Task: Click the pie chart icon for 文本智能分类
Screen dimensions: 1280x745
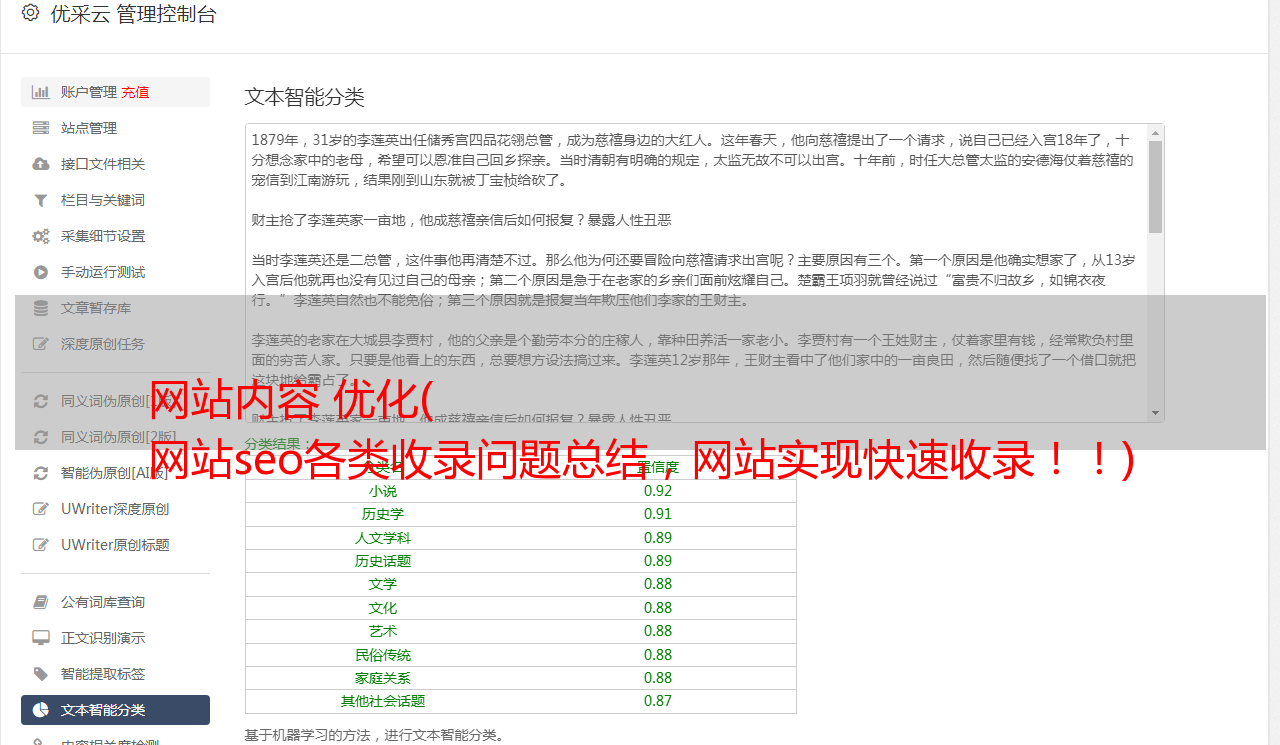Action: pos(41,710)
